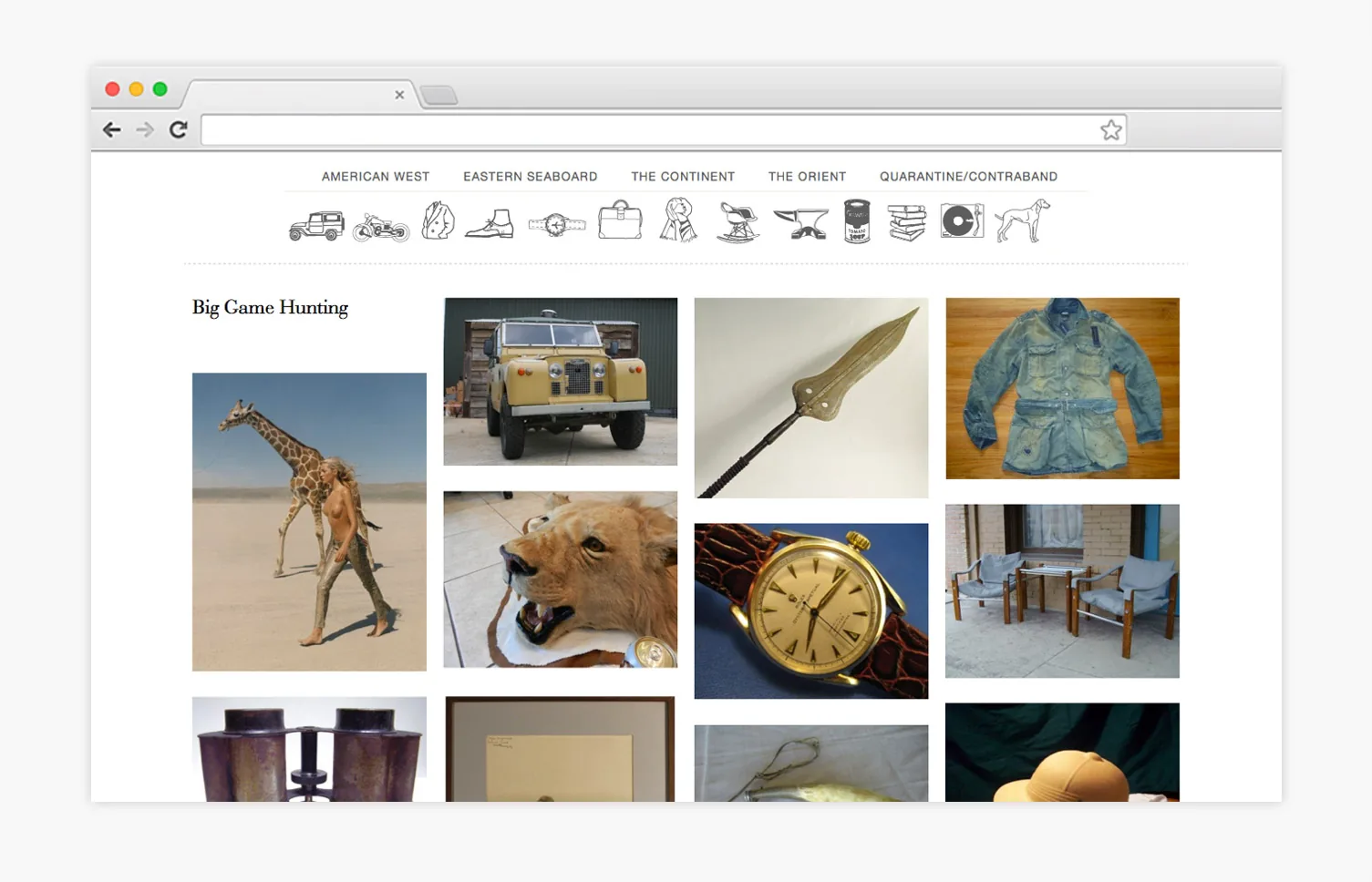Open the faded denim jacket photo
This screenshot has width=1372, height=882.
1063,388
